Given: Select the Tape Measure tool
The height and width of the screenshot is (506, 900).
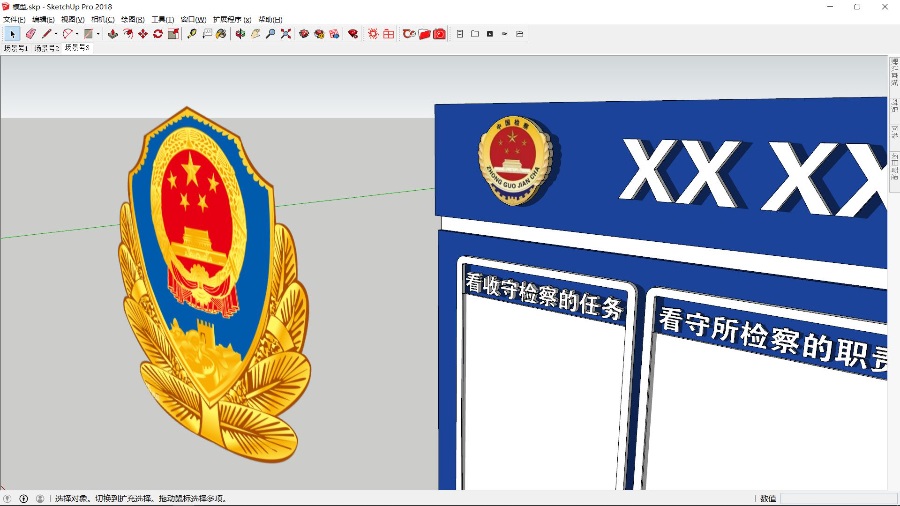Looking at the screenshot, I should 192,34.
